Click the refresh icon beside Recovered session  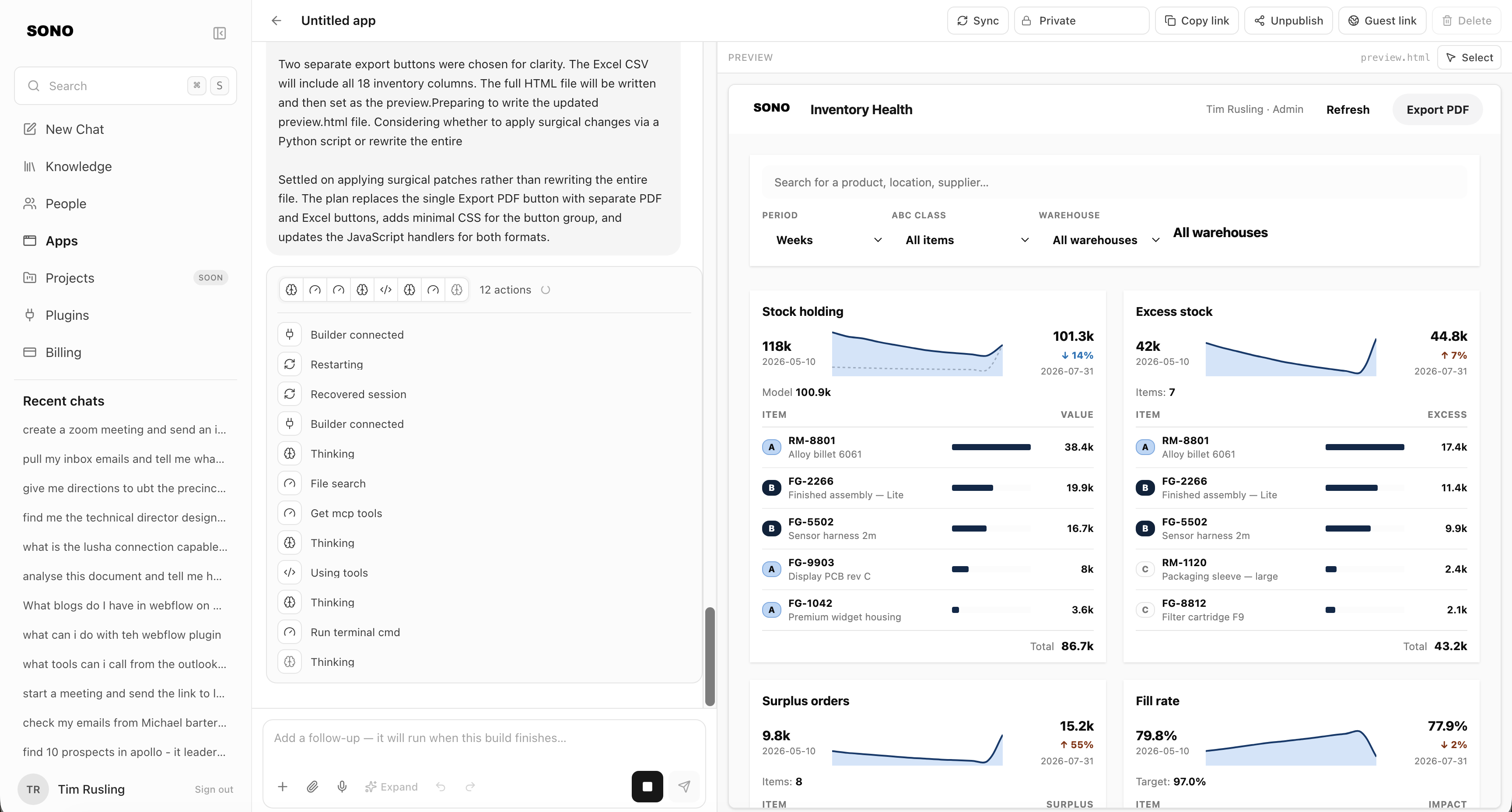click(289, 394)
